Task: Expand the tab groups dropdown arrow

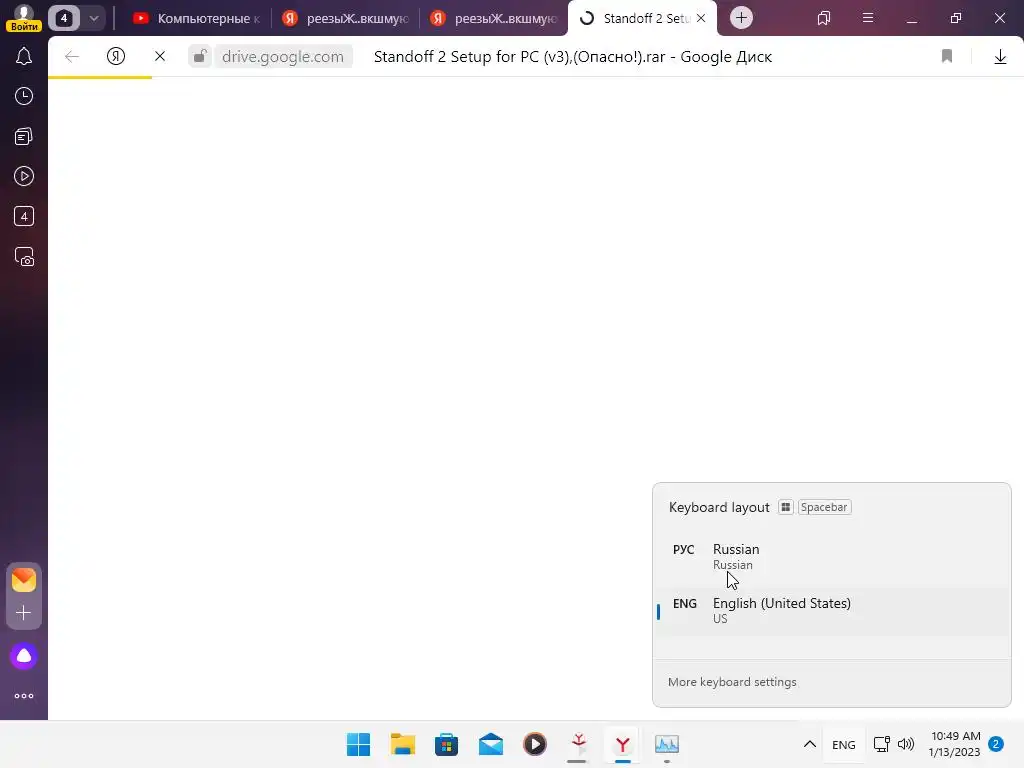Action: [94, 18]
